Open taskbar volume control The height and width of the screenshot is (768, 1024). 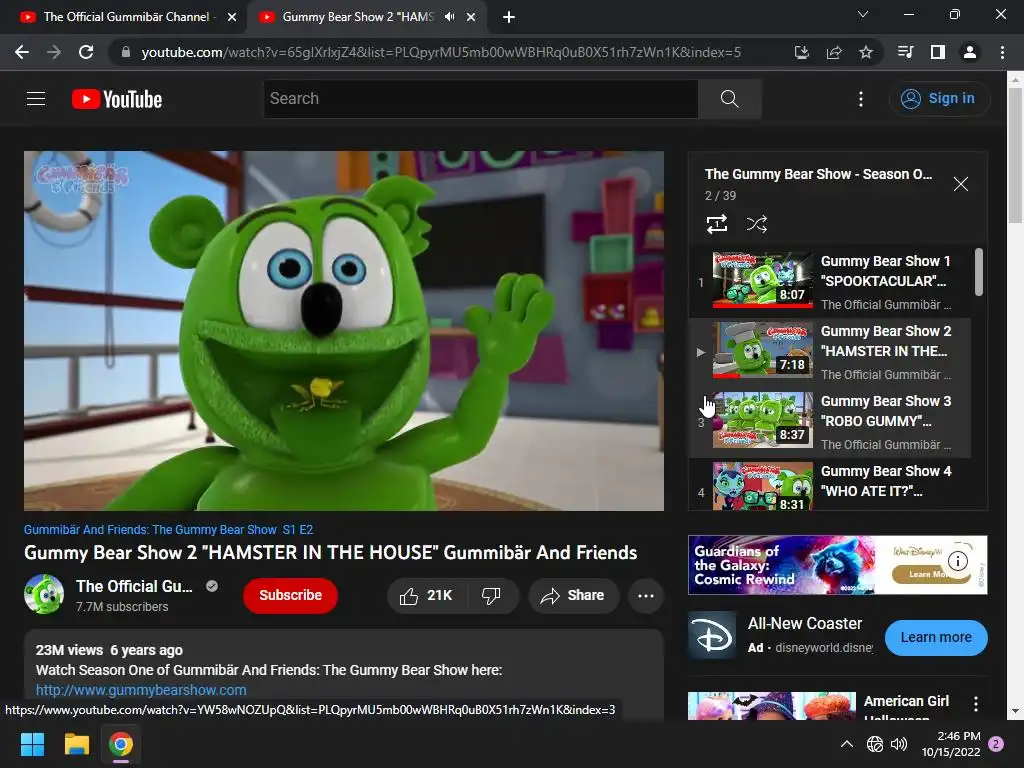(x=899, y=744)
